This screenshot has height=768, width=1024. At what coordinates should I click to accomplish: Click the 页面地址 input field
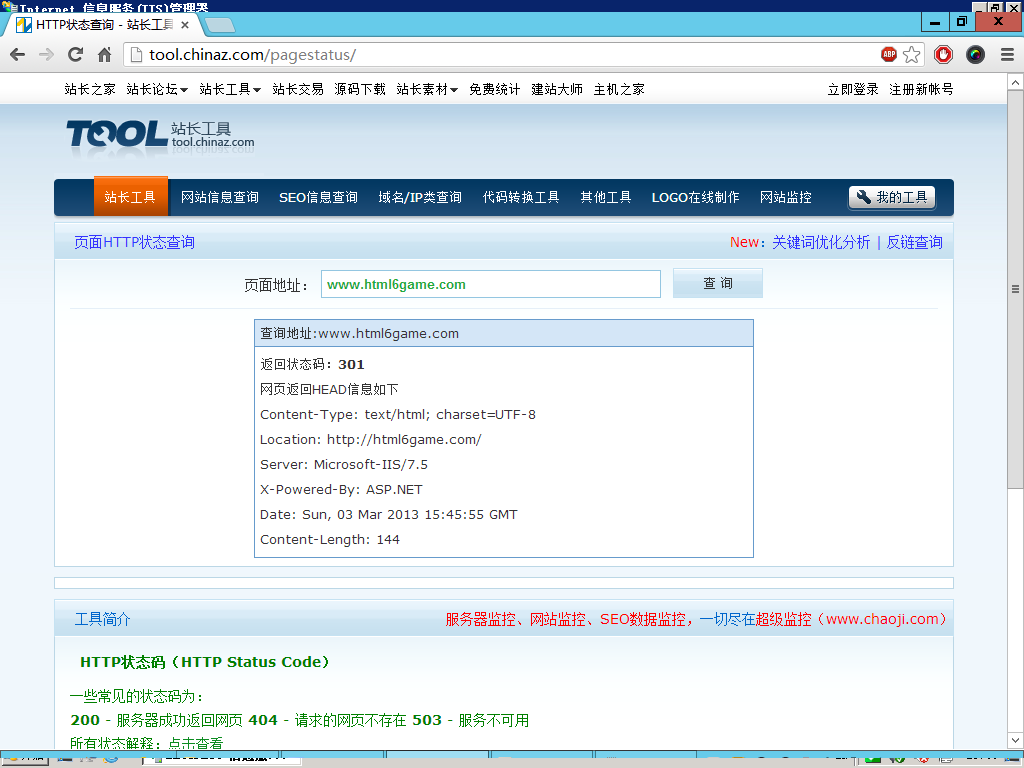(490, 284)
